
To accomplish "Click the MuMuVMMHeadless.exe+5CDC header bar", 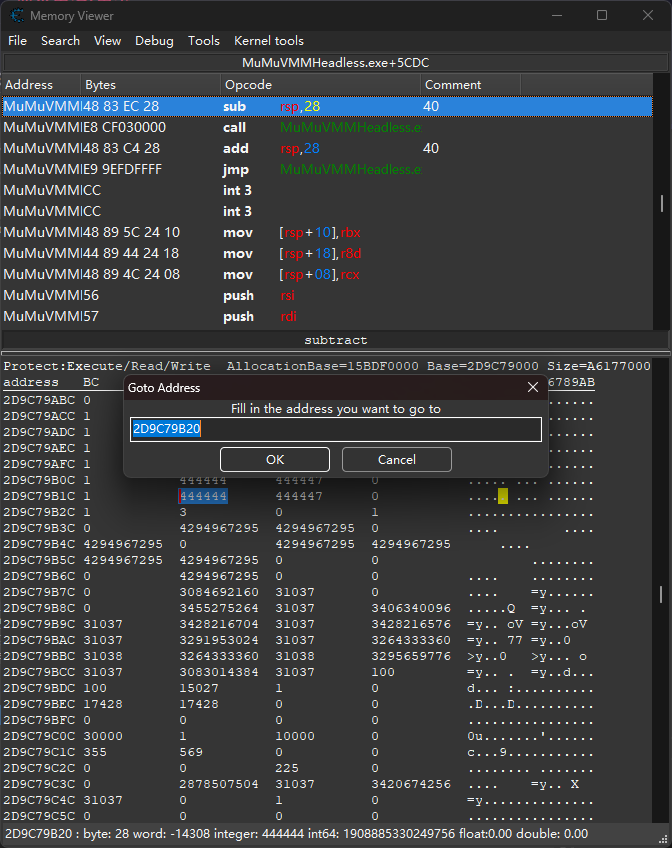I will click(335, 63).
